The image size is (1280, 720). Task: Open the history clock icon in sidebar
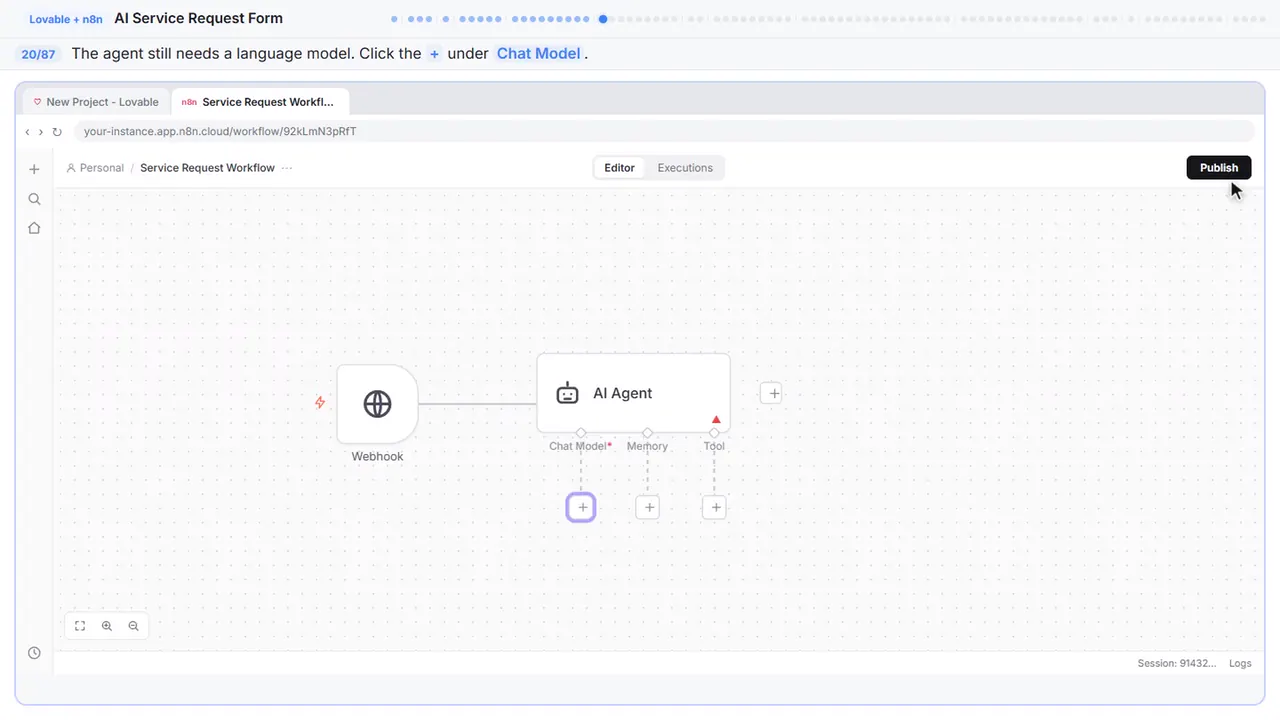pyautogui.click(x=34, y=653)
